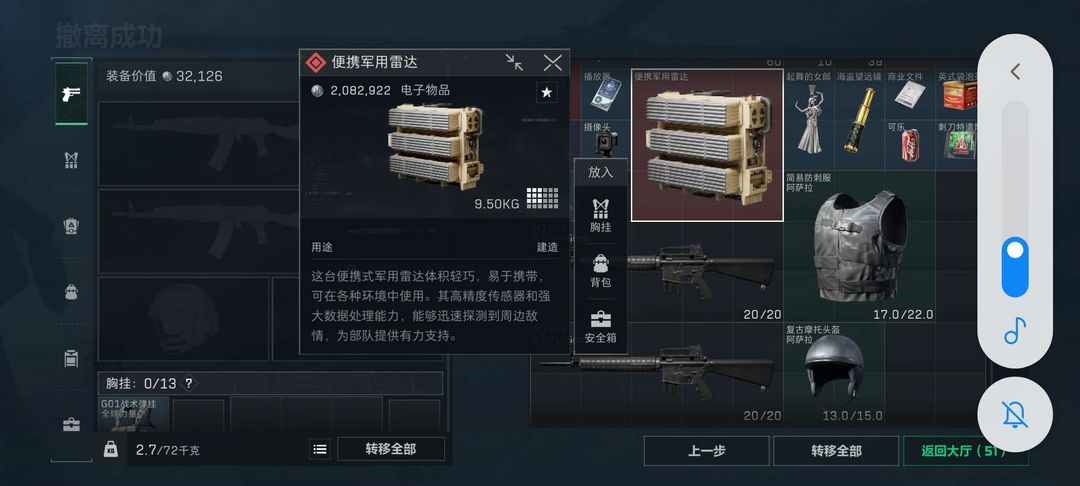
Task: Open chest rig capacity help question mark
Action: click(x=189, y=383)
